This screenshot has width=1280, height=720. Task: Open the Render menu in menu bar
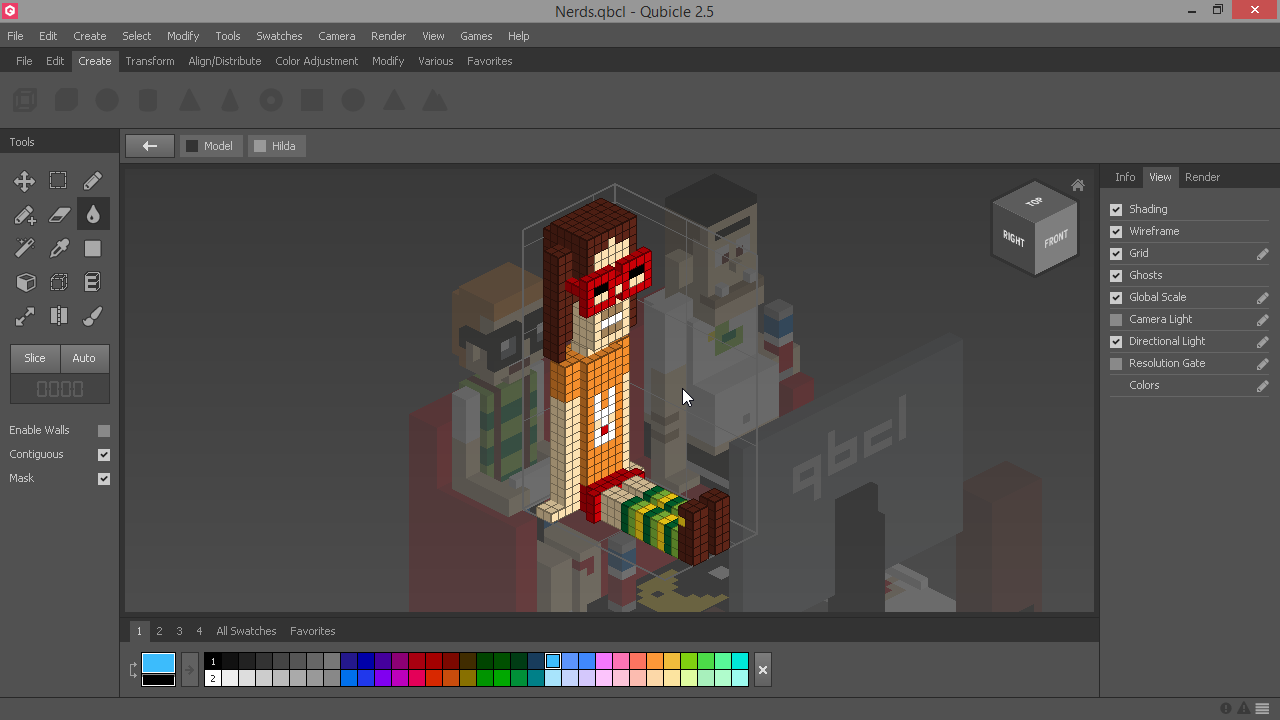(388, 36)
